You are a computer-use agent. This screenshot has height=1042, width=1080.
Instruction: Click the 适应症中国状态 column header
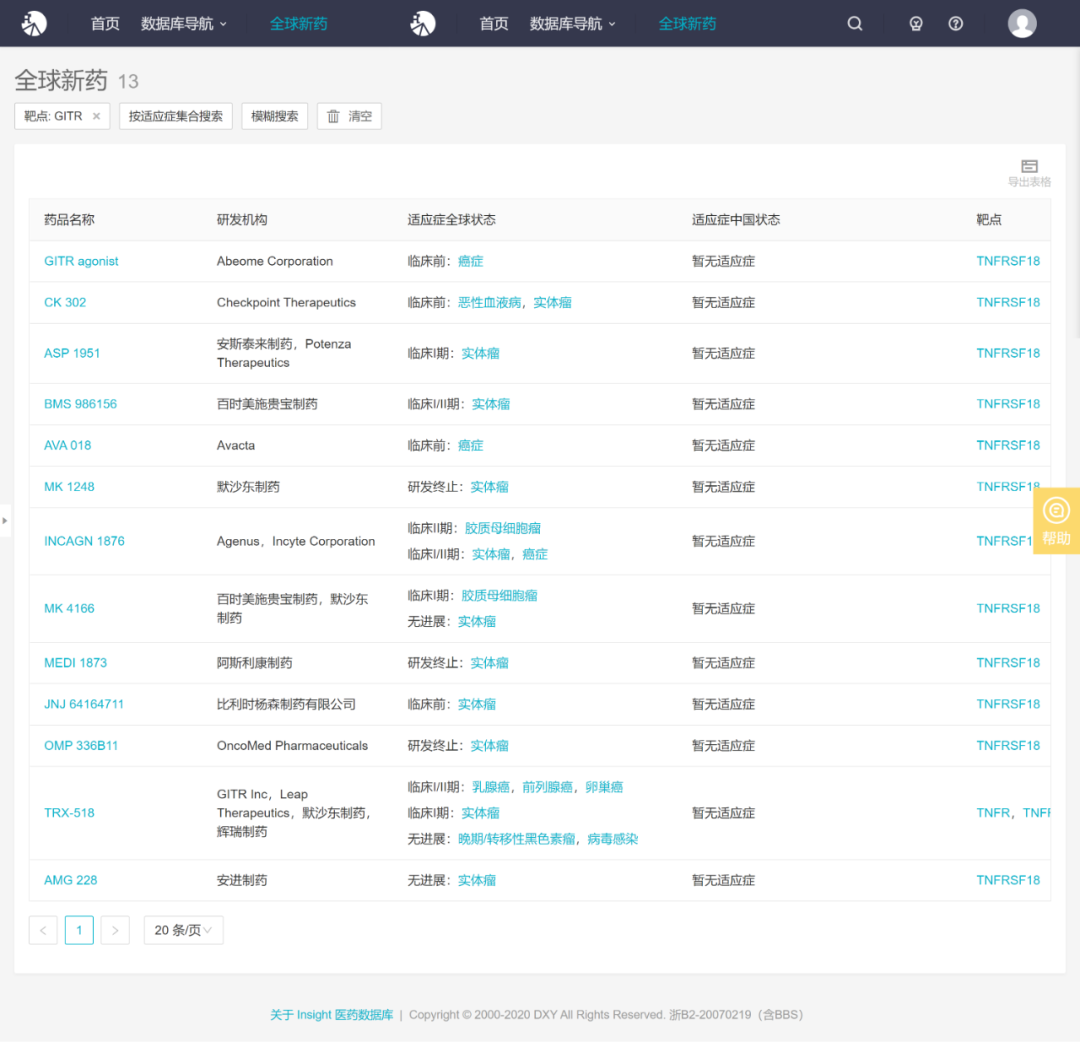tap(736, 220)
